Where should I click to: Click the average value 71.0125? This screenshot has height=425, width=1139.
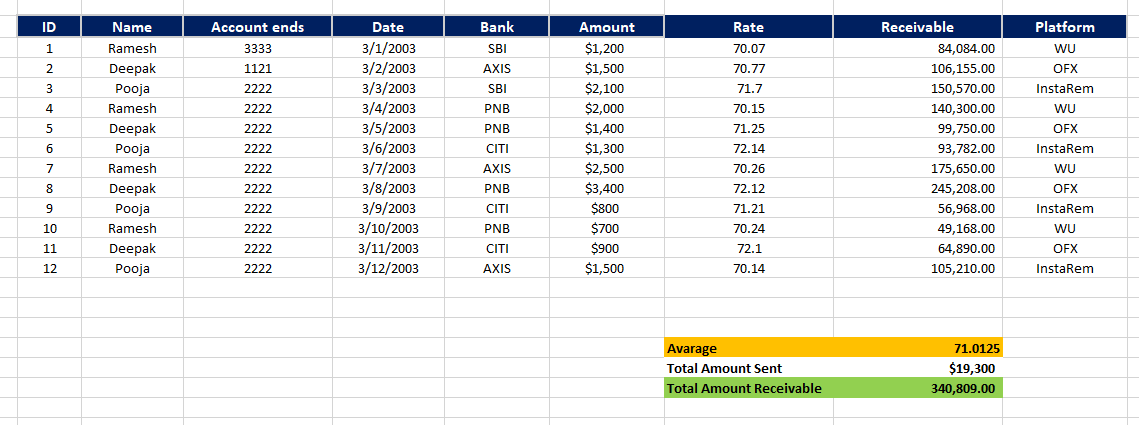click(x=917, y=347)
